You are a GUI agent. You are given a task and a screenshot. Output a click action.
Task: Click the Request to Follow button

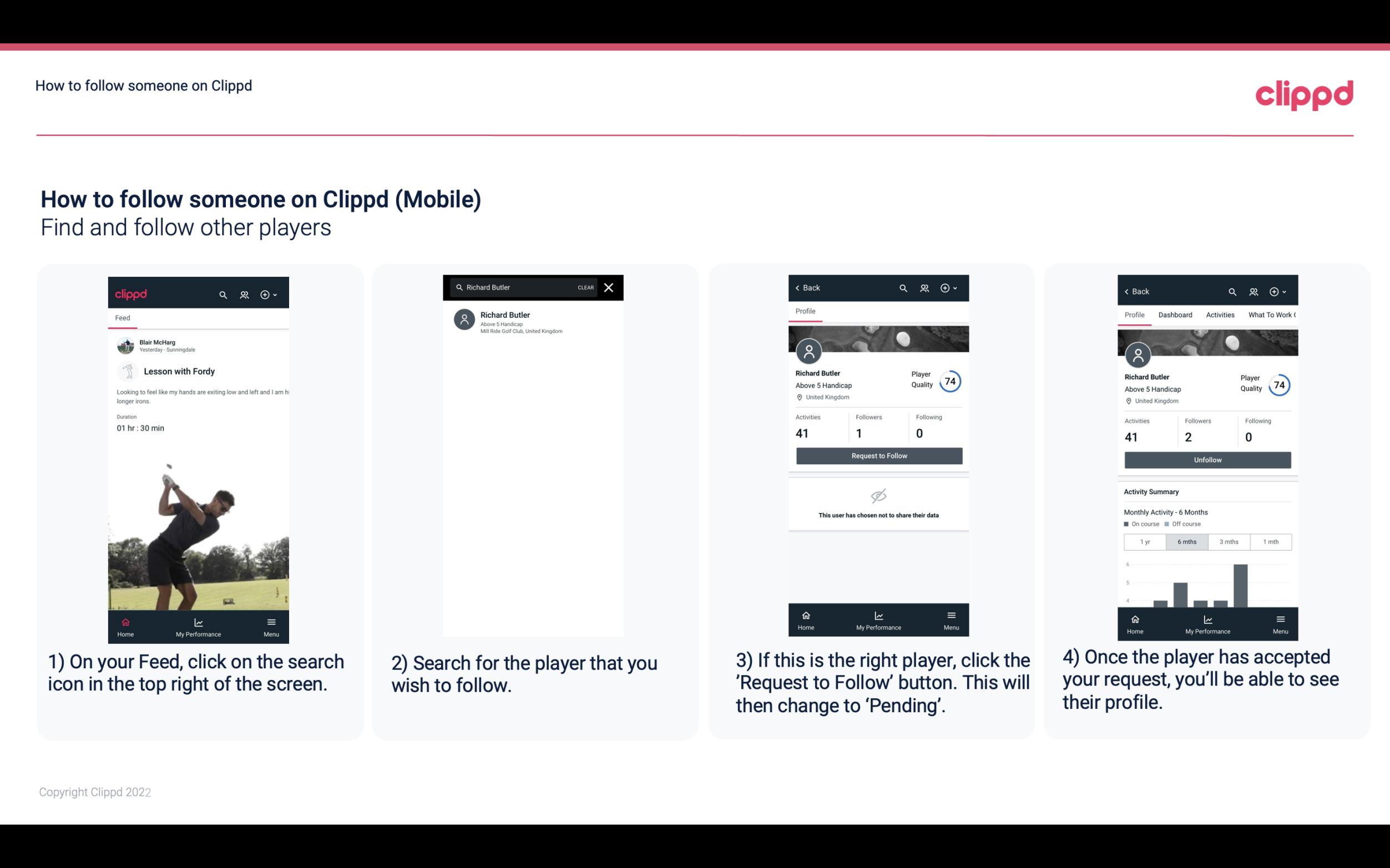coord(878,455)
